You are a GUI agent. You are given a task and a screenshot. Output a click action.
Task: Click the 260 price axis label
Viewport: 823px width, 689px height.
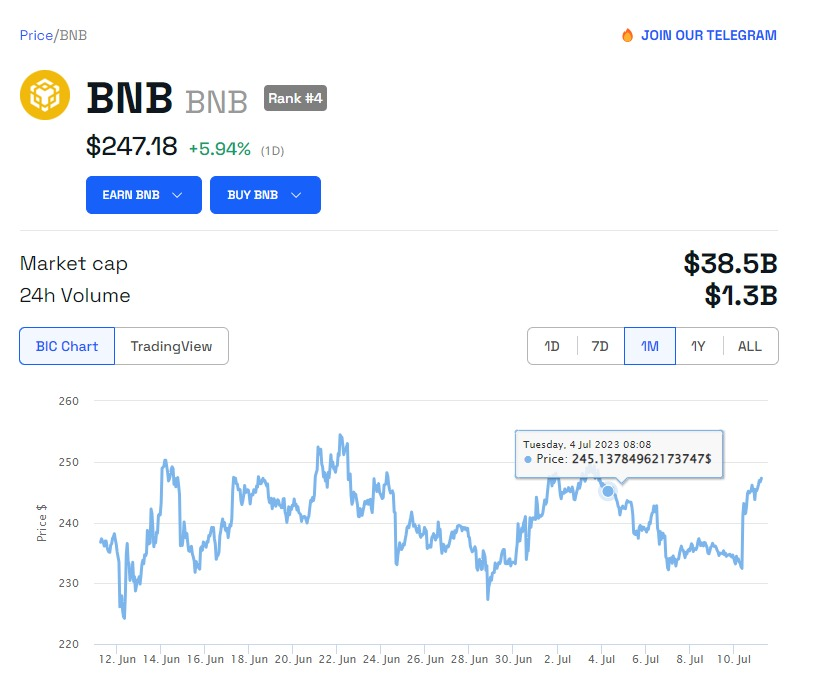pyautogui.click(x=69, y=401)
